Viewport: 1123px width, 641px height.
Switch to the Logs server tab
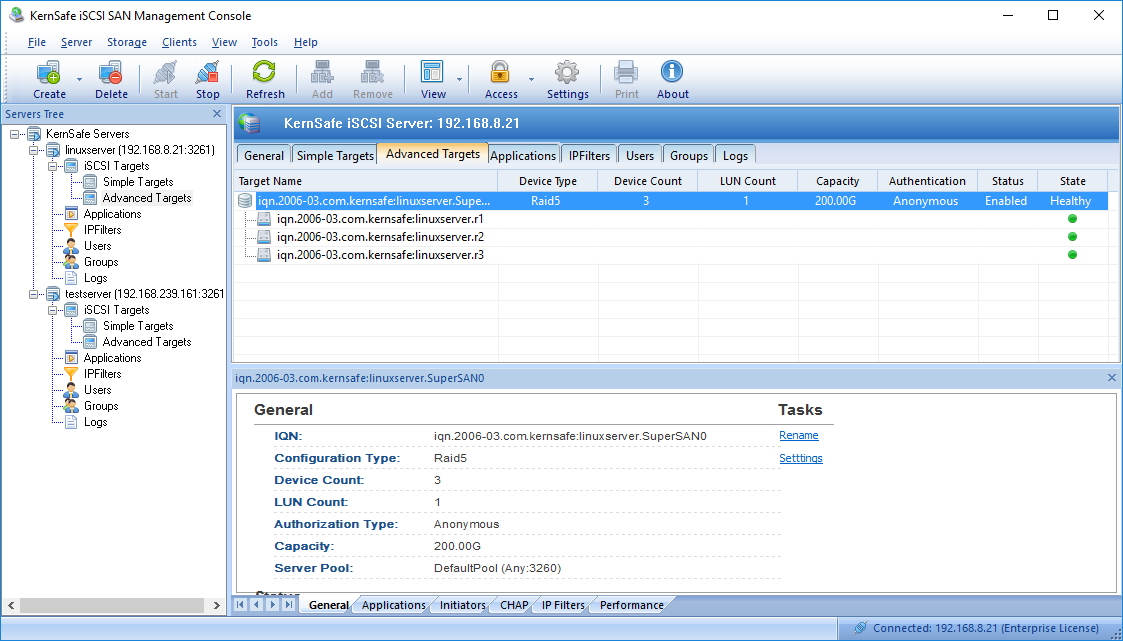tap(735, 155)
